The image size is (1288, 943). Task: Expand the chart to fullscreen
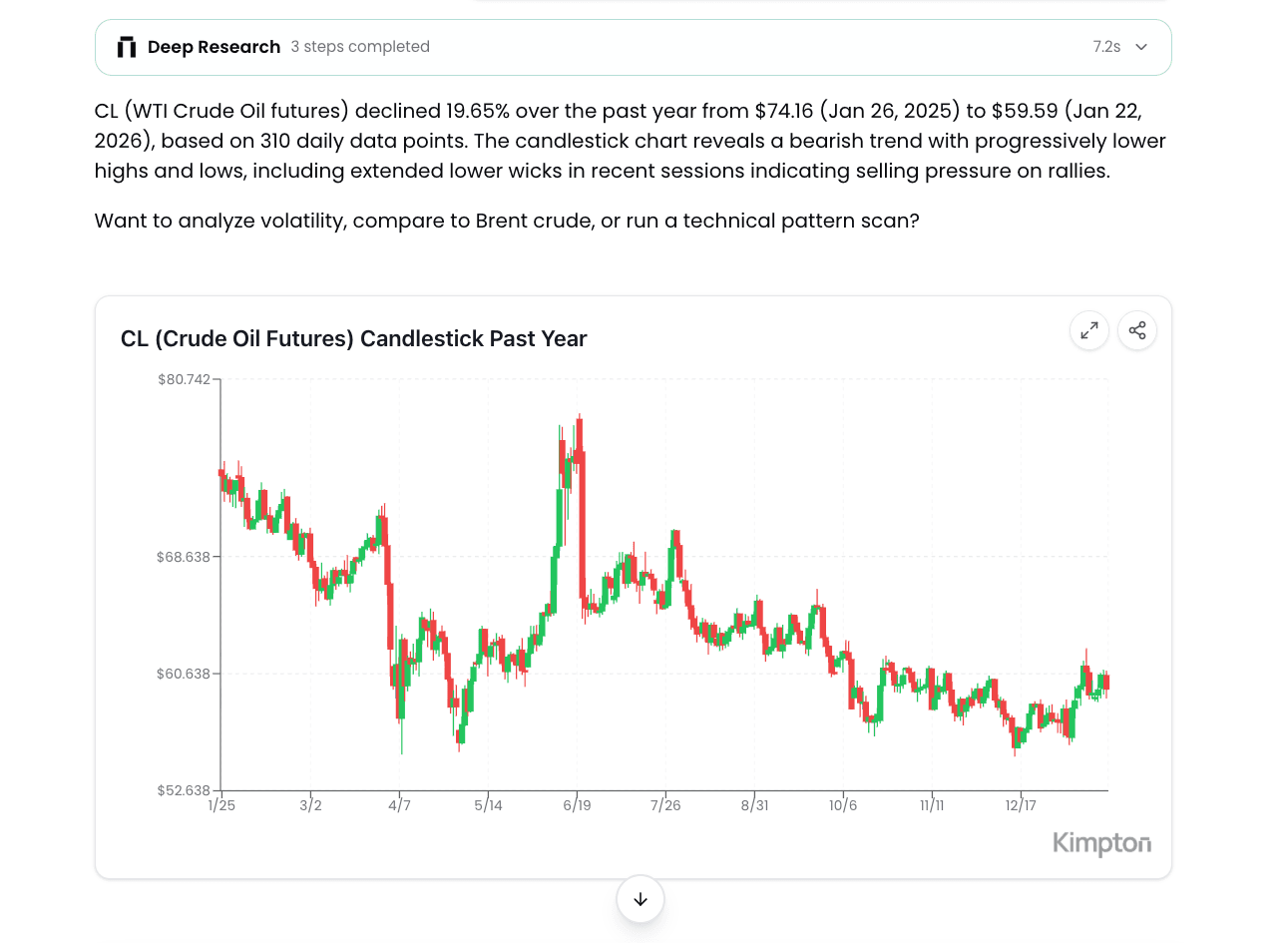(x=1089, y=330)
